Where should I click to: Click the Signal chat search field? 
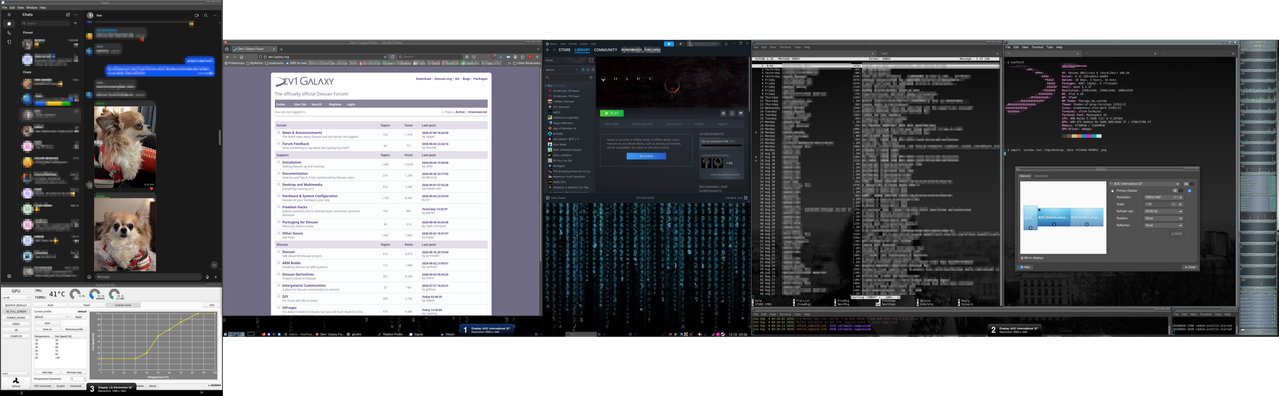(x=46, y=23)
